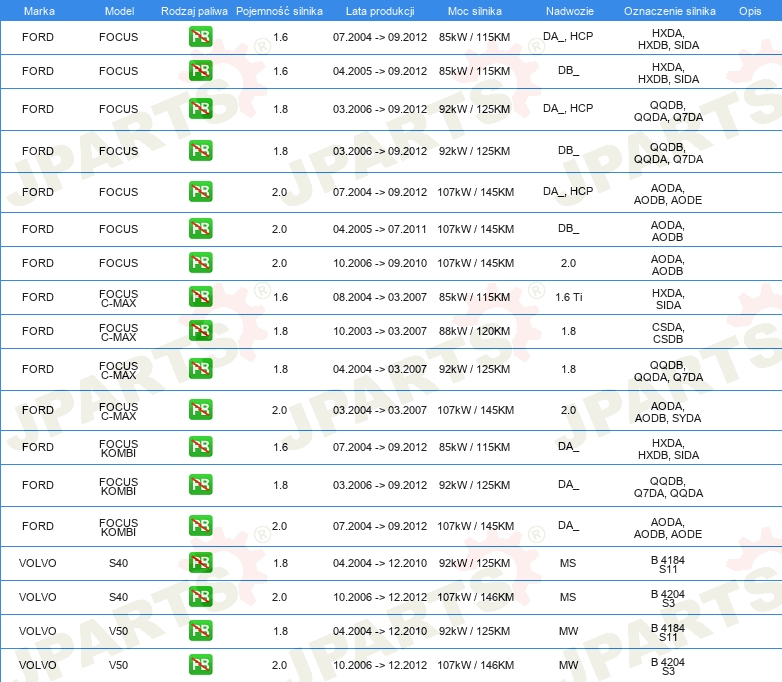782x682 pixels.
Task: Click petrol icon in Volvo S40 1.8 row
Action: [x=200, y=563]
